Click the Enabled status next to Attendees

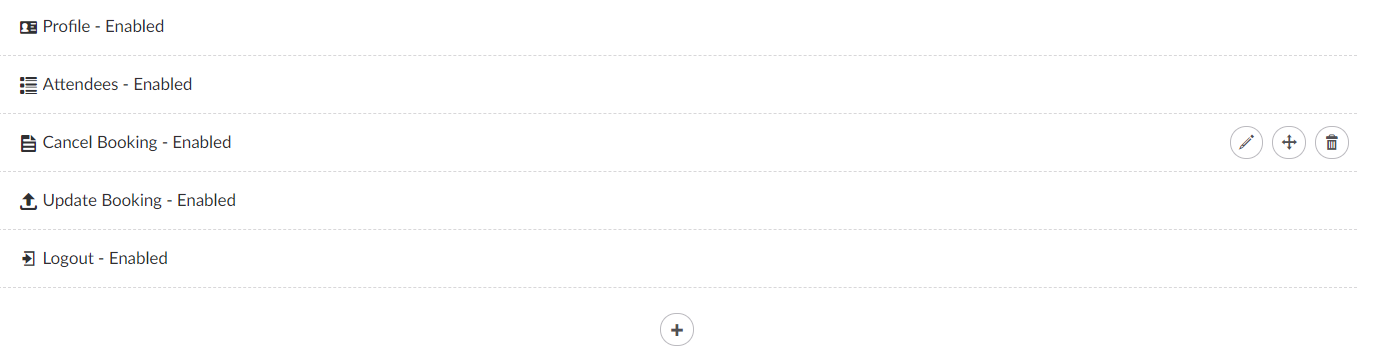click(x=163, y=85)
